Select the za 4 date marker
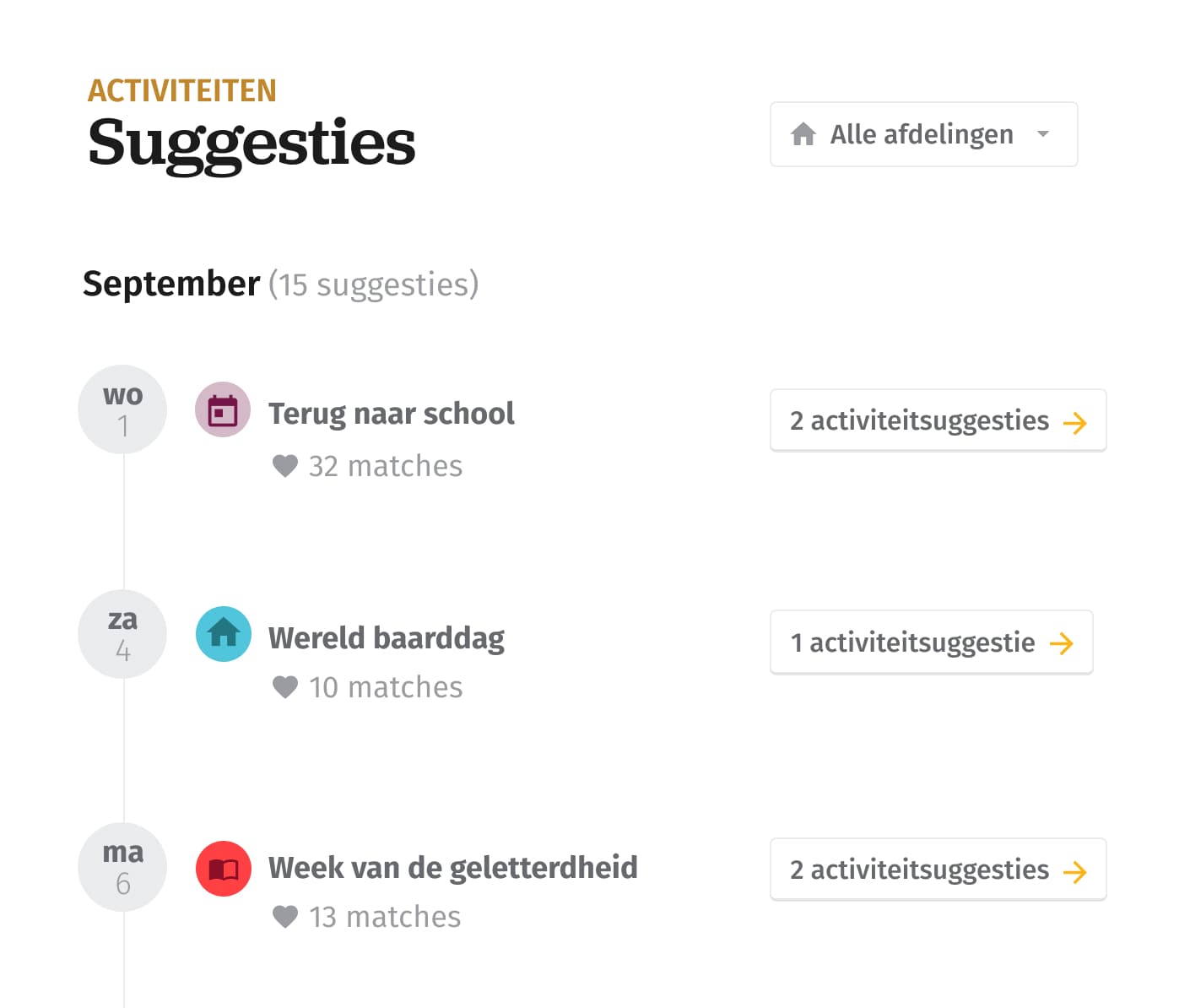1190x1008 pixels. click(122, 634)
